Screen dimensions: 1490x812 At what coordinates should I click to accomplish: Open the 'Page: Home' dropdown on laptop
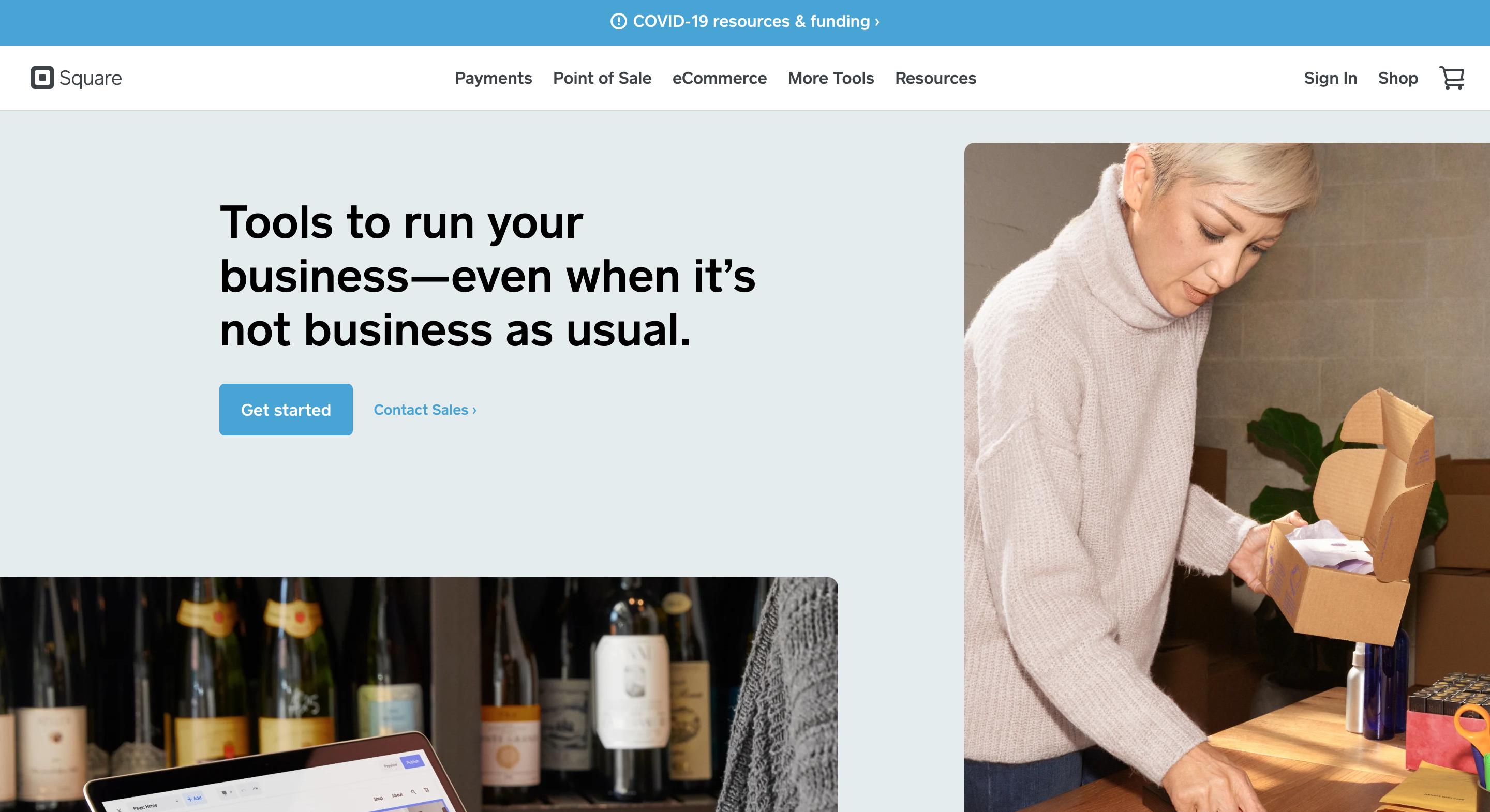pos(155,804)
